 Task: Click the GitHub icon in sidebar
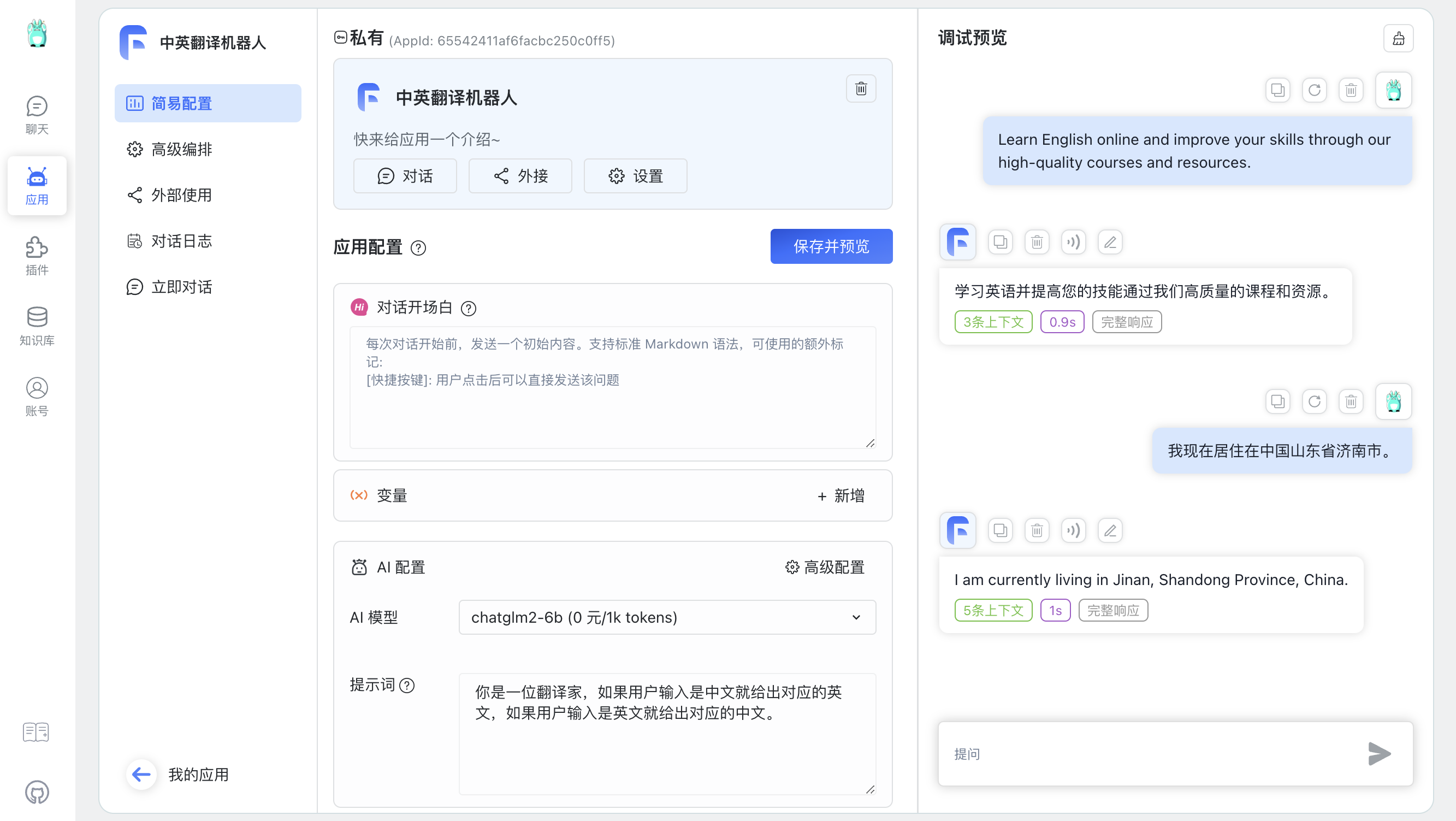point(37,792)
